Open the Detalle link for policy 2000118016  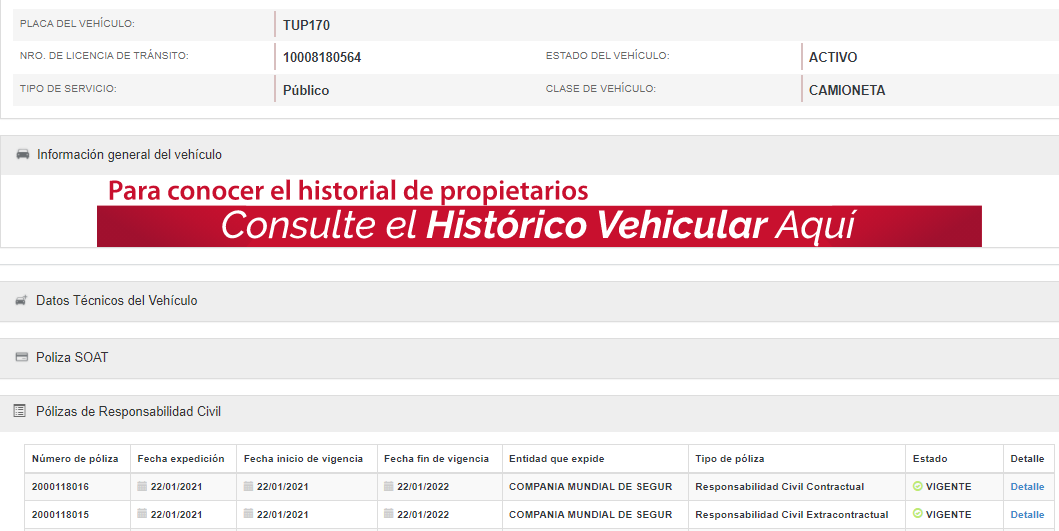pos(1027,487)
